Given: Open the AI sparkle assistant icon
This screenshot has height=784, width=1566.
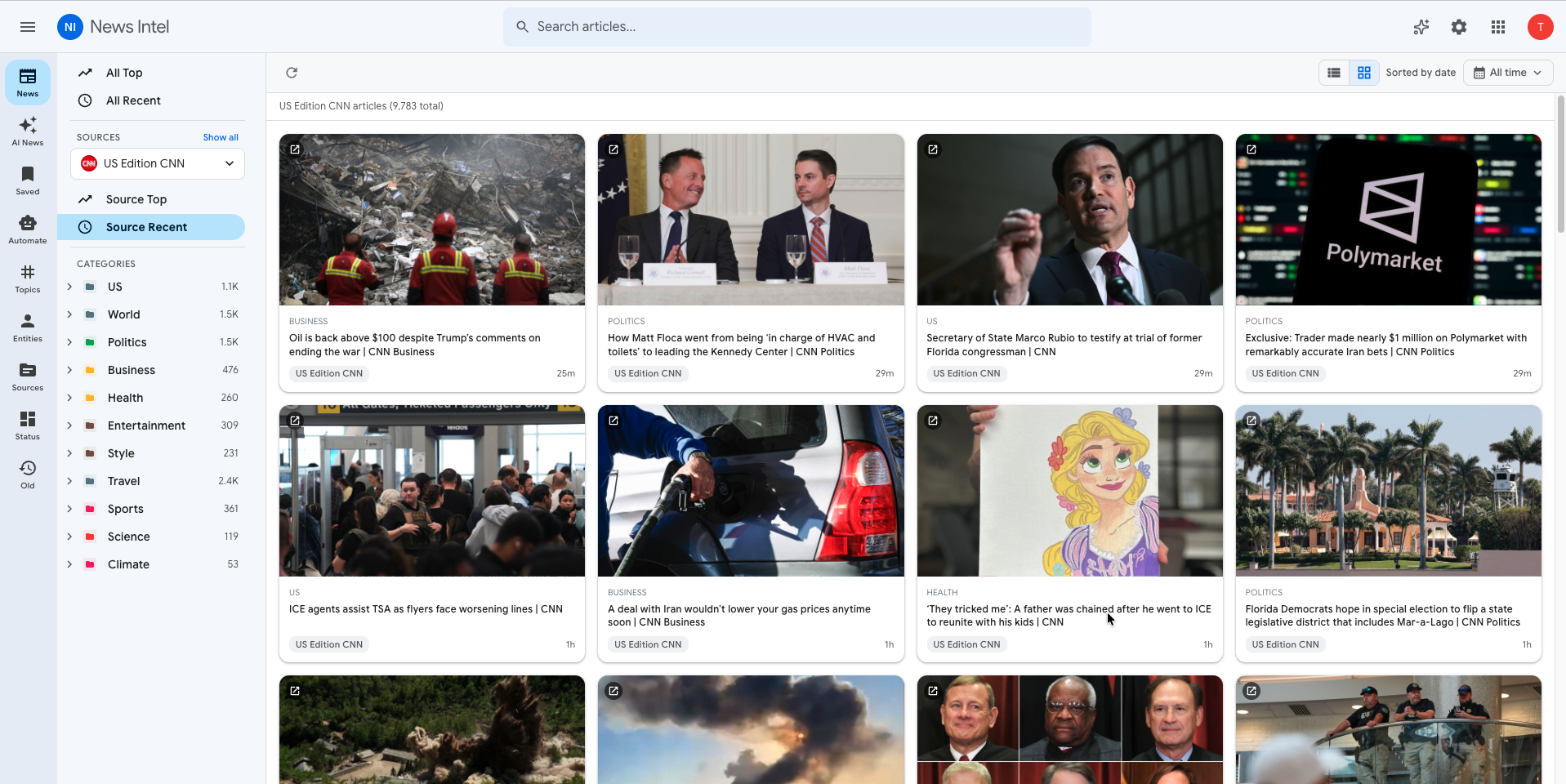Looking at the screenshot, I should [x=1421, y=27].
